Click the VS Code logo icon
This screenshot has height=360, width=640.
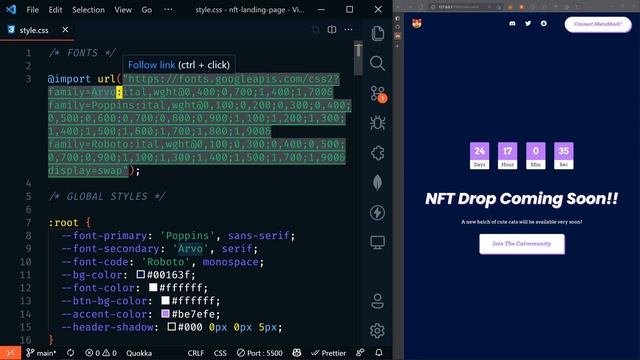(x=11, y=9)
